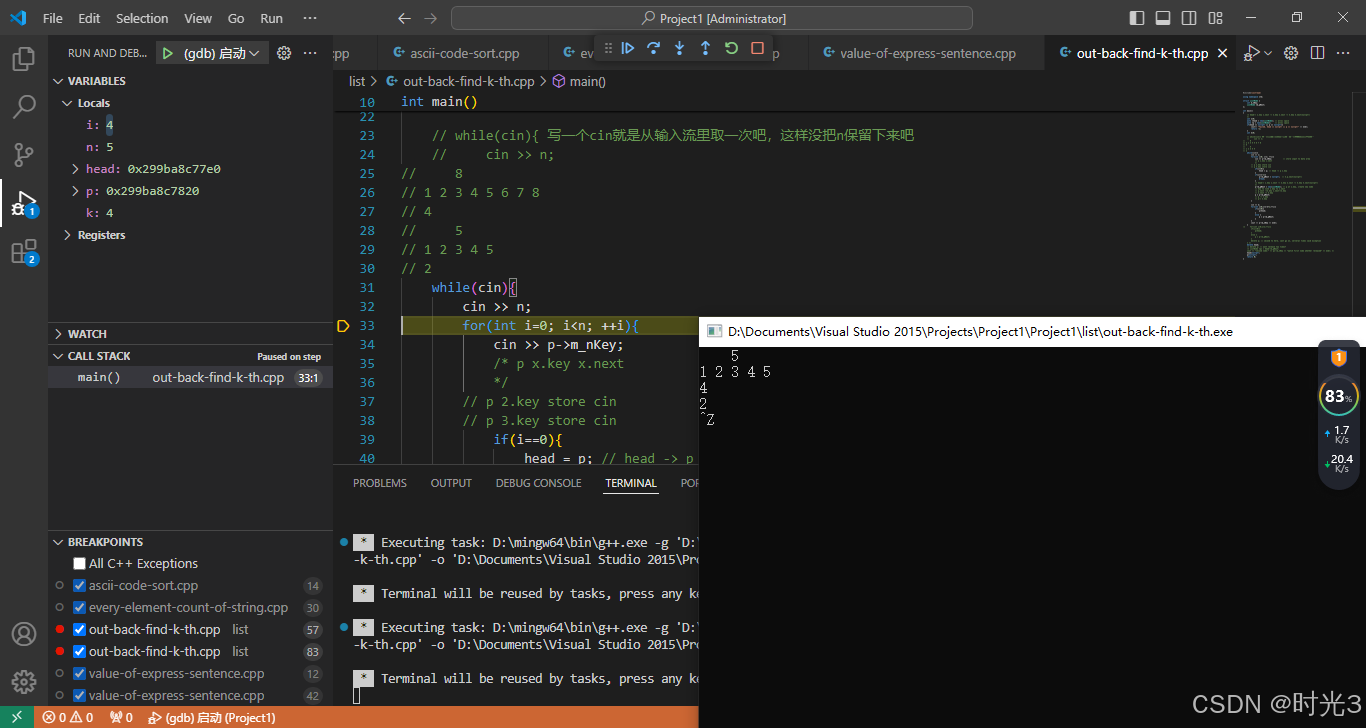Open the Go menu
1366x728 pixels.
click(x=236, y=18)
